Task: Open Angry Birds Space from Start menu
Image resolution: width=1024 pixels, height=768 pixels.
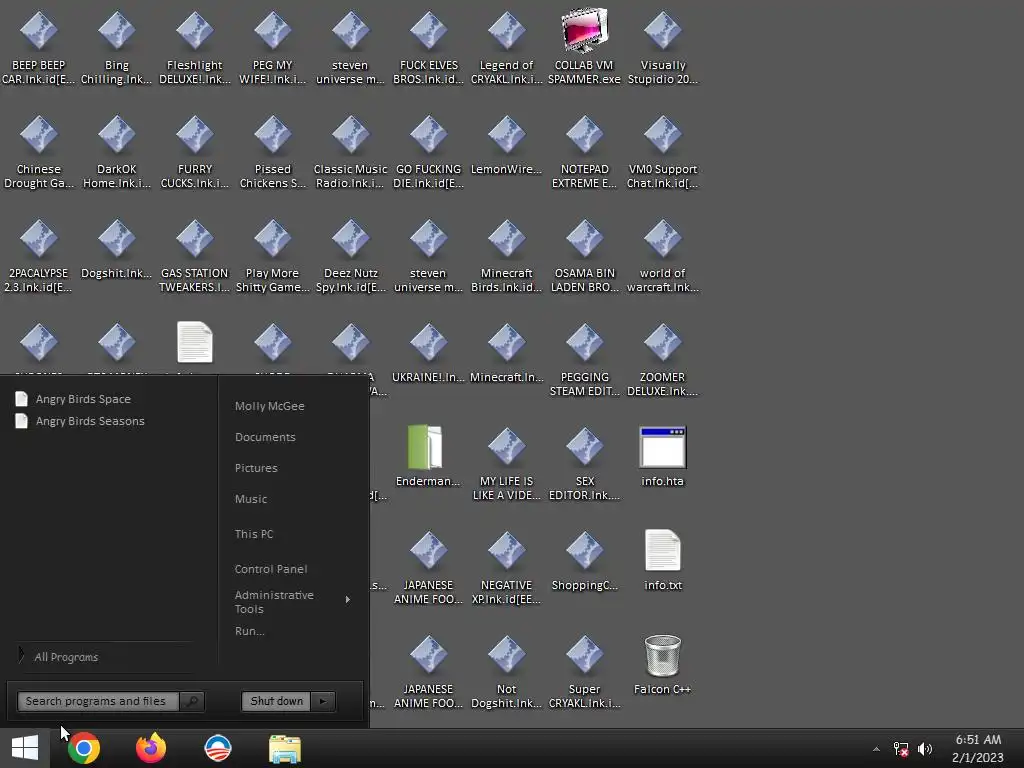Action: click(x=83, y=399)
